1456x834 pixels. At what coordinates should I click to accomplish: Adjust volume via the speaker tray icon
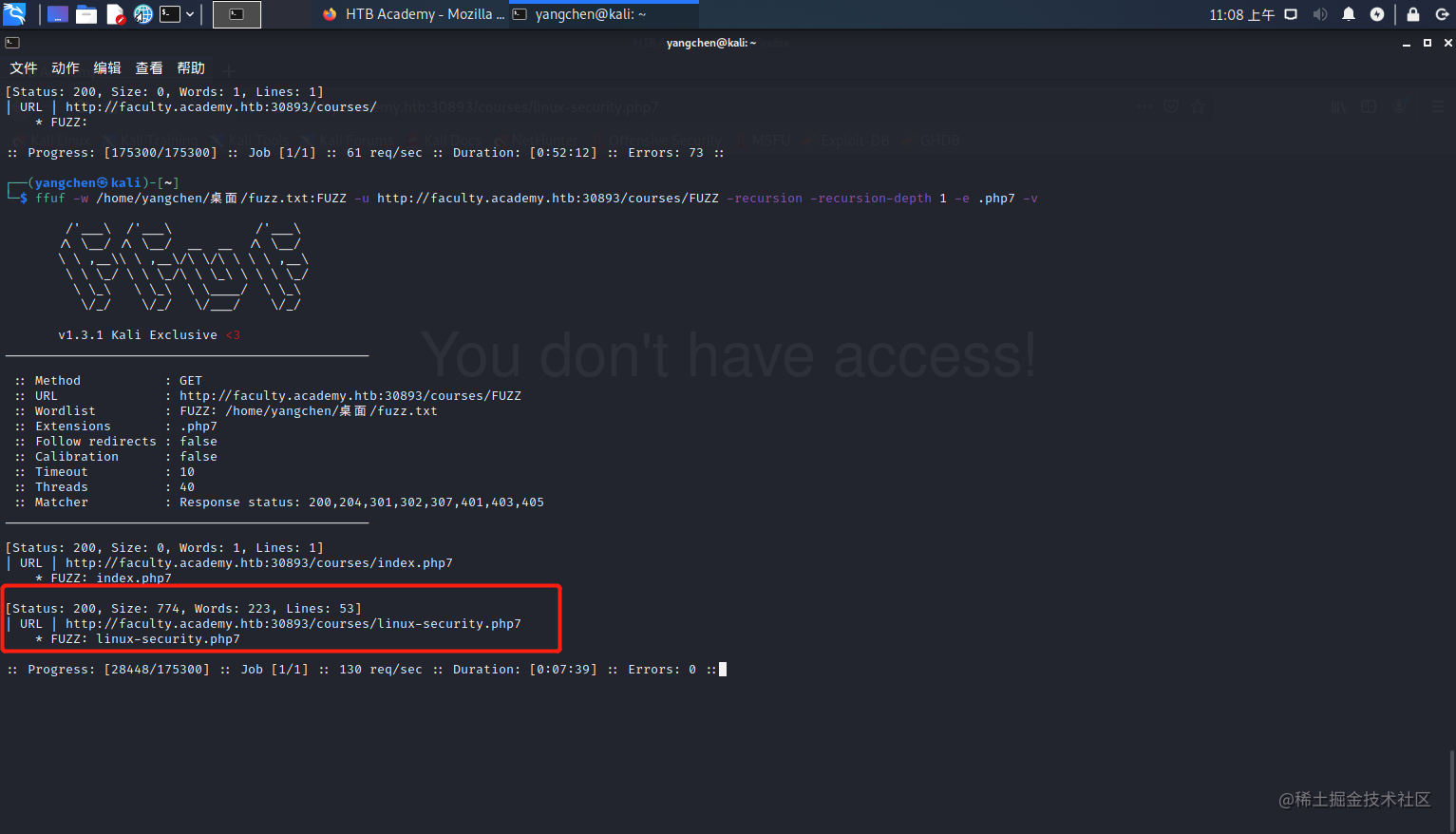click(1320, 14)
